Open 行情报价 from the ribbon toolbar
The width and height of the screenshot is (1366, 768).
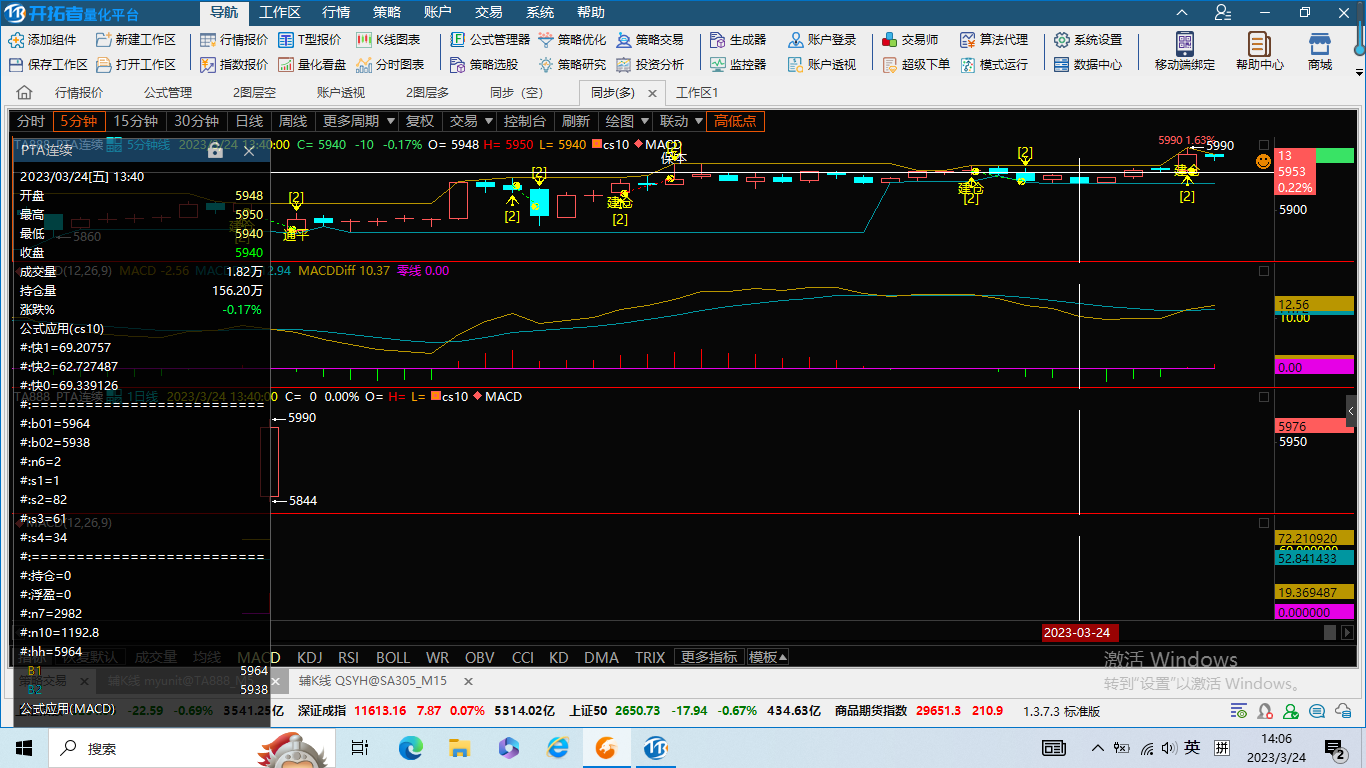pos(234,40)
